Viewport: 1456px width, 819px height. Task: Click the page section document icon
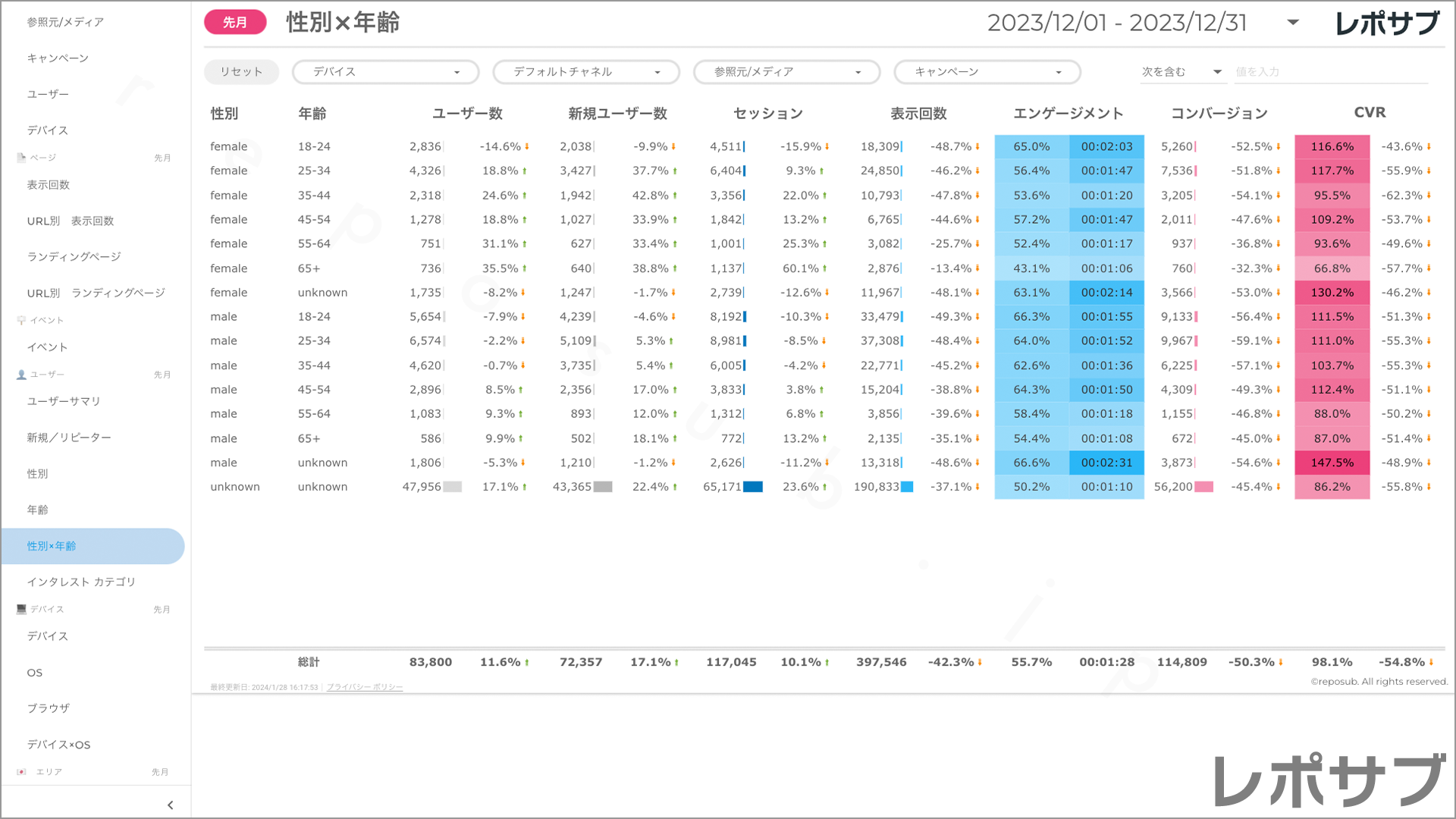pos(21,158)
